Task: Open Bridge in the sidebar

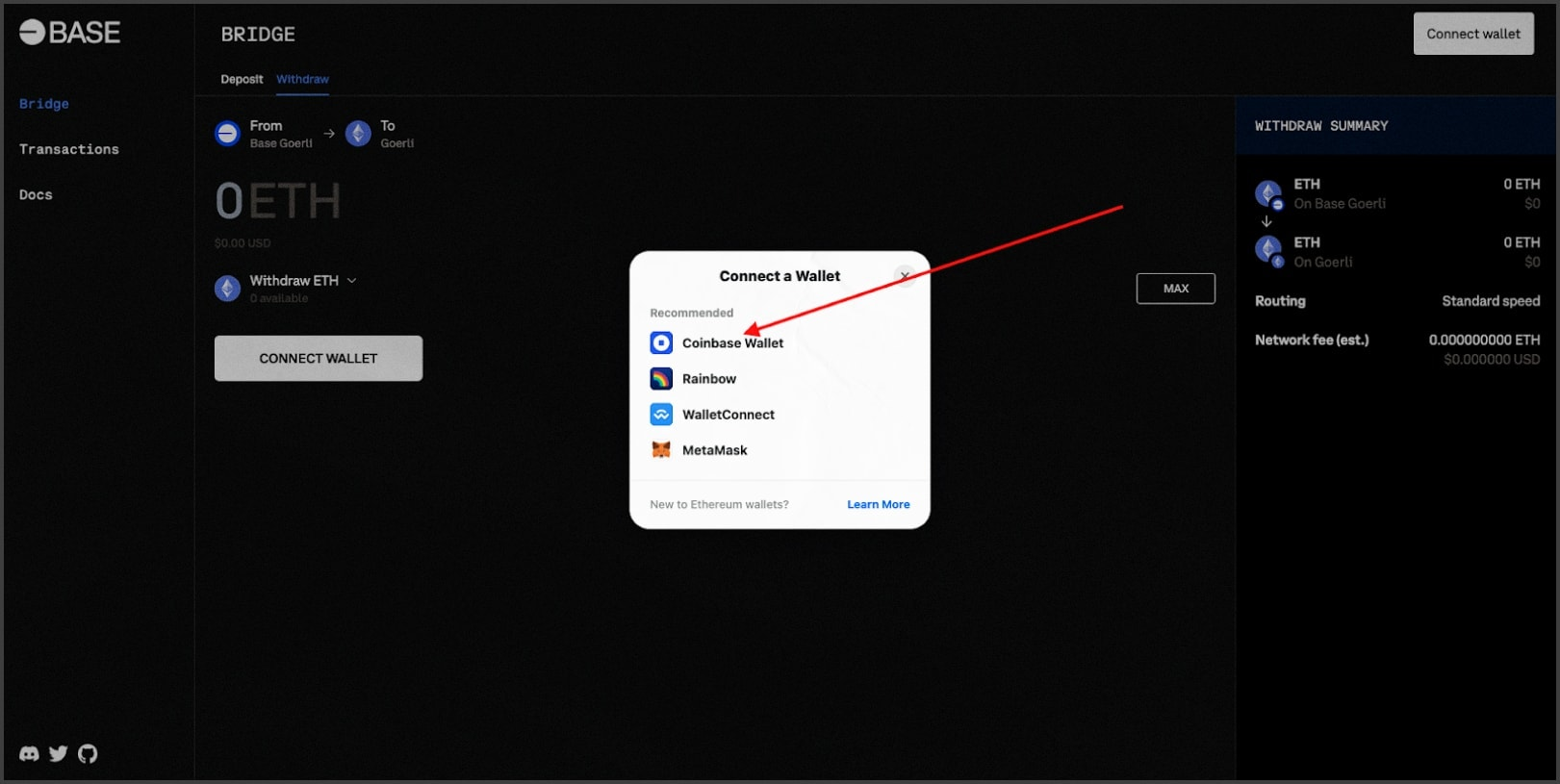Action: (x=44, y=104)
